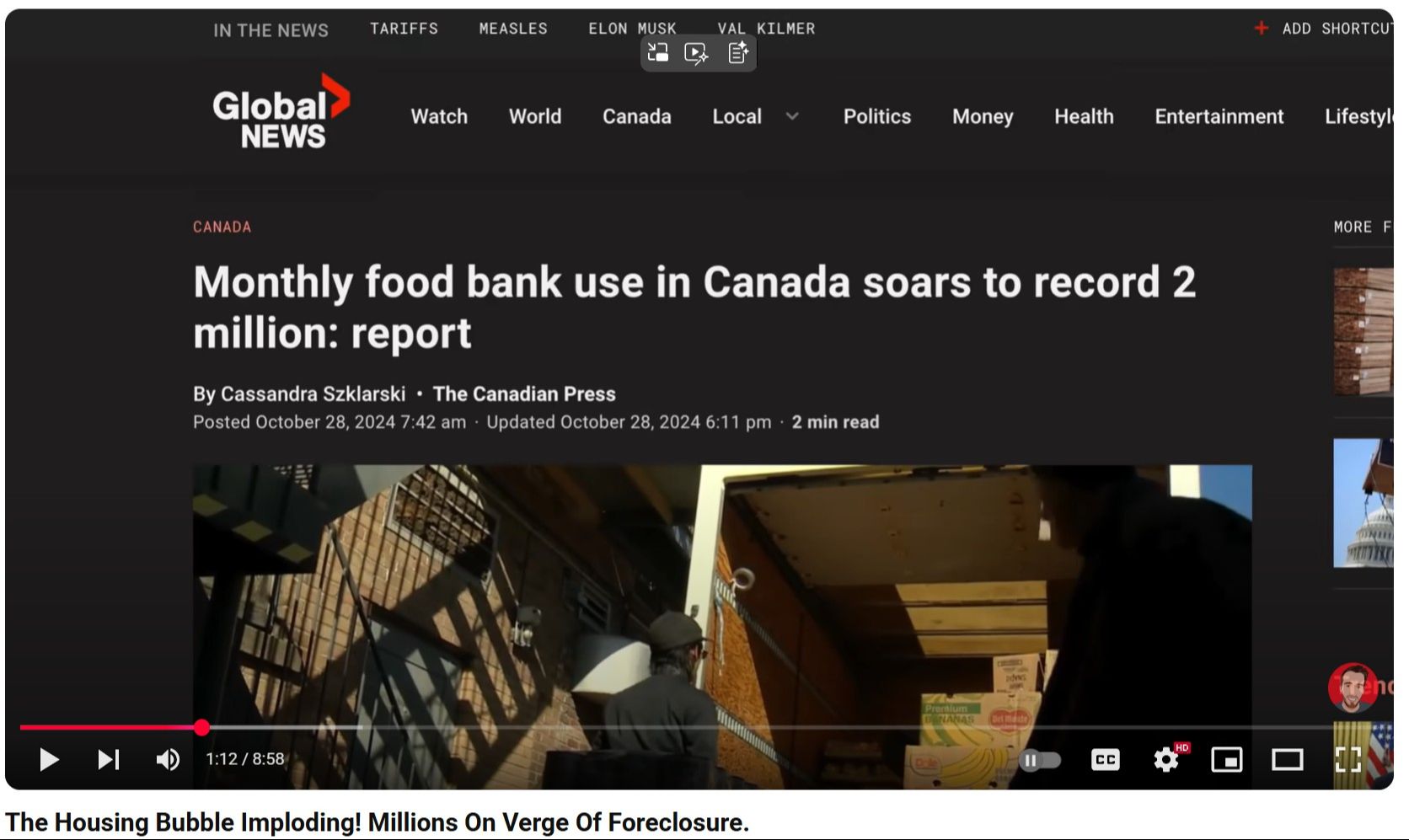Image resolution: width=1409 pixels, height=840 pixels.
Task: Open the Tariffs trending link
Action: pos(404,29)
